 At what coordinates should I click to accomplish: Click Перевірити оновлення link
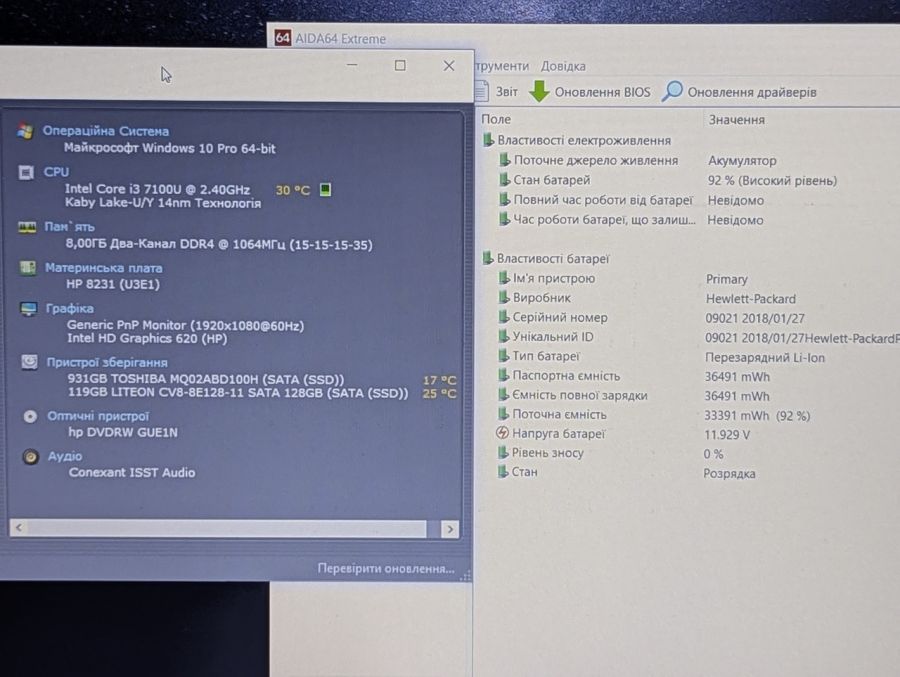[x=386, y=568]
